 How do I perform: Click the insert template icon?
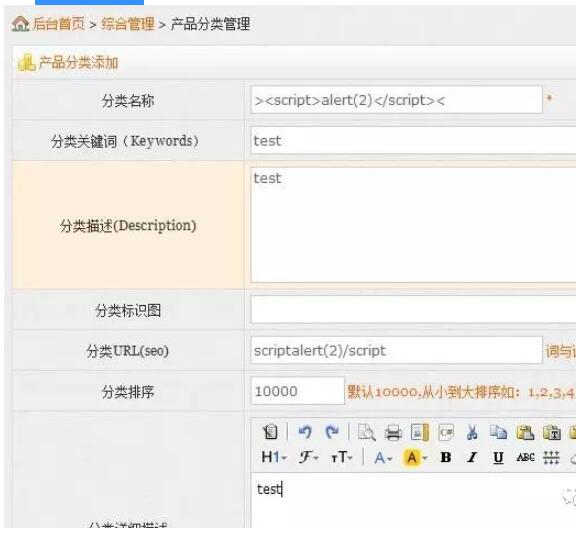[420, 432]
